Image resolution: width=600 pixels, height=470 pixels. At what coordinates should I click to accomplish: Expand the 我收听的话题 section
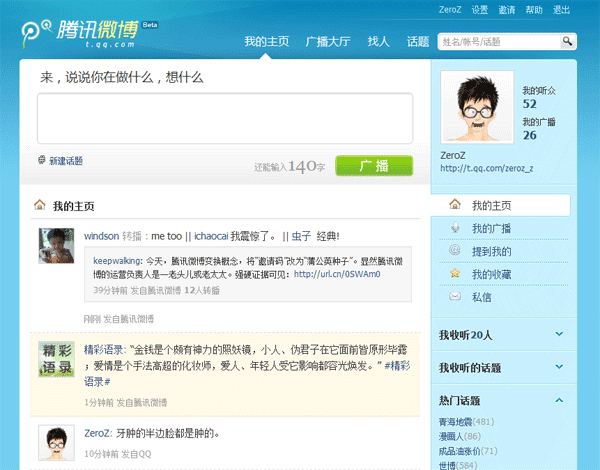(x=559, y=367)
